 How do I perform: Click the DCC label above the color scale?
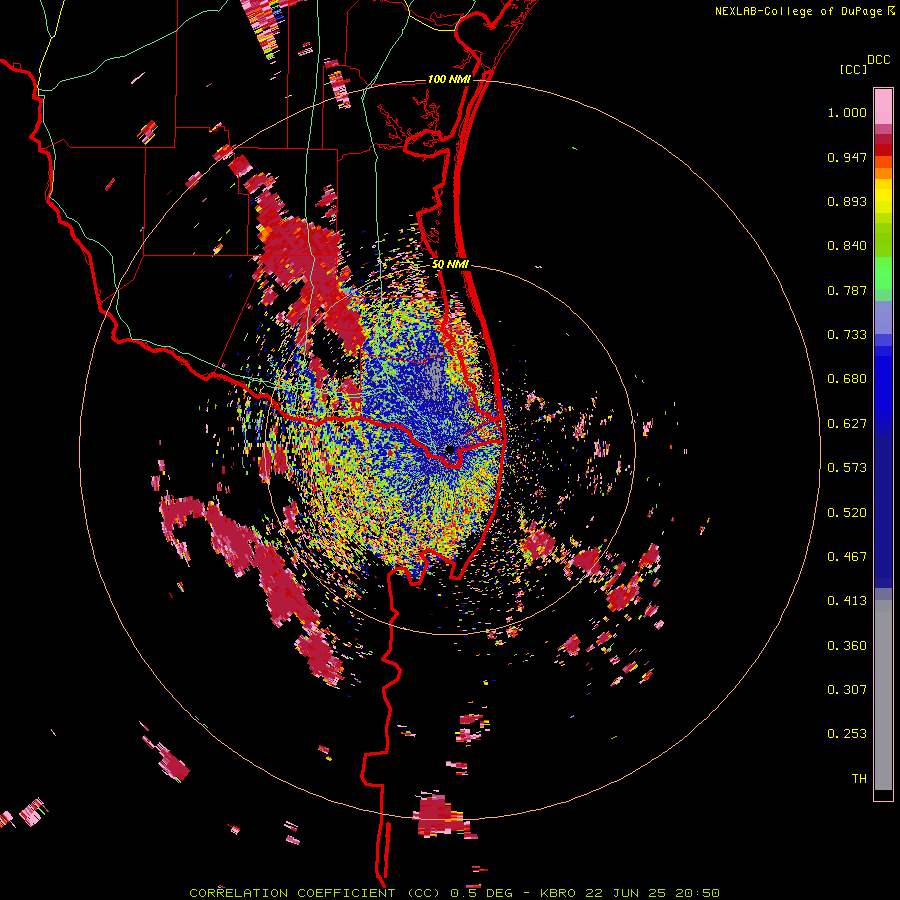pos(878,60)
